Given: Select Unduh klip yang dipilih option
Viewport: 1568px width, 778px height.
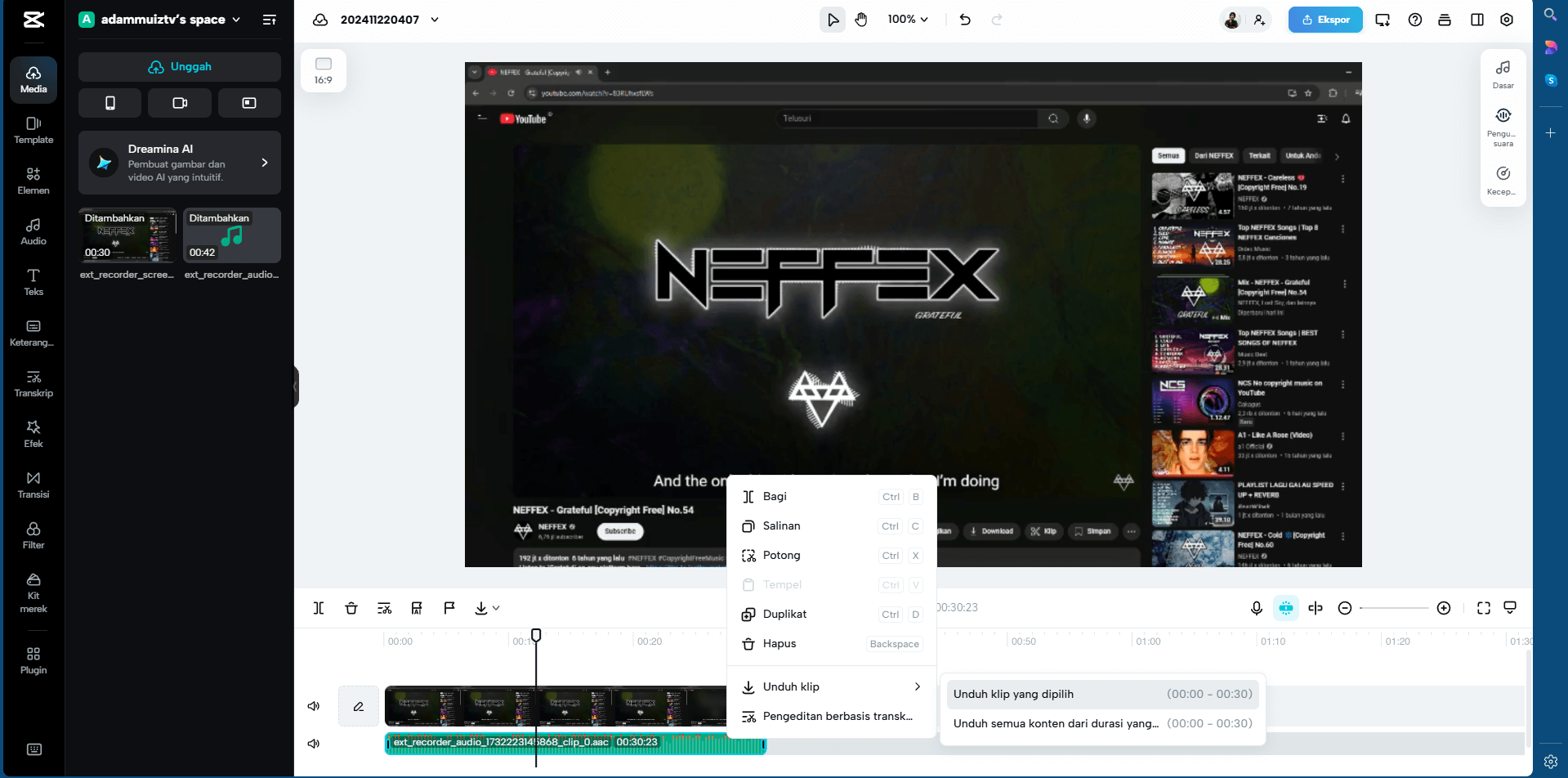Looking at the screenshot, I should [x=1103, y=695].
